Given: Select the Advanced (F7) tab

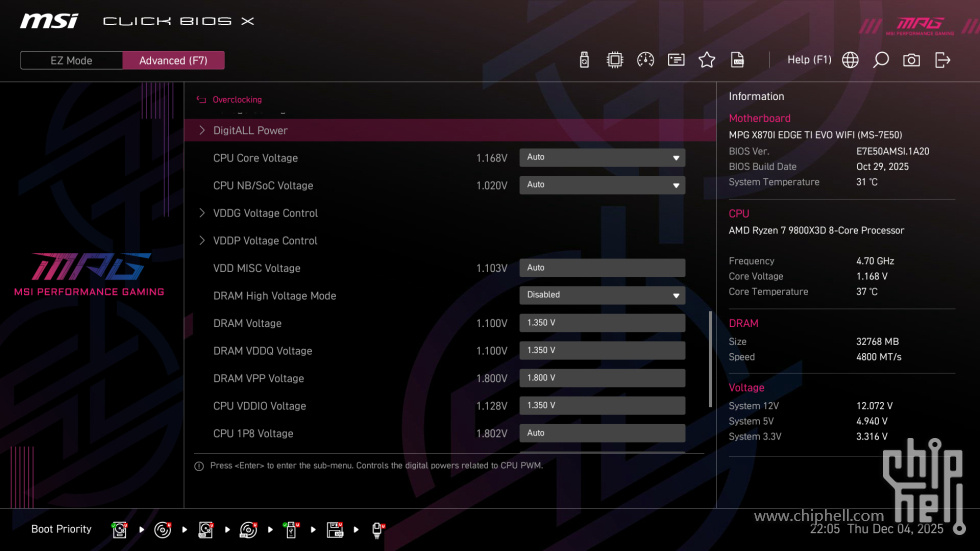Looking at the screenshot, I should point(173,61).
